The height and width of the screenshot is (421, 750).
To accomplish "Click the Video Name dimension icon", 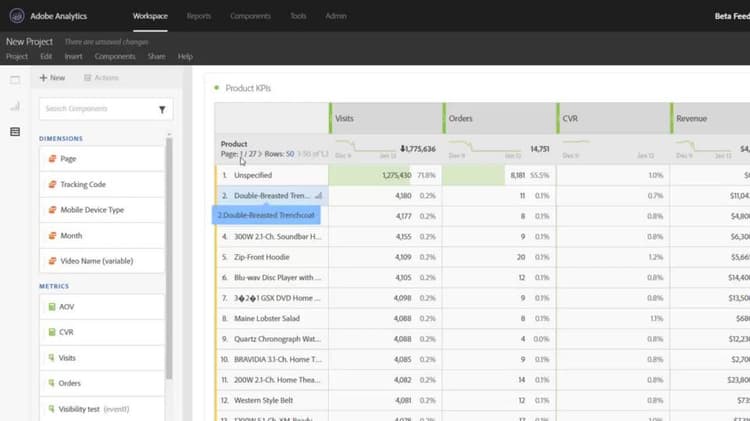I will (52, 261).
